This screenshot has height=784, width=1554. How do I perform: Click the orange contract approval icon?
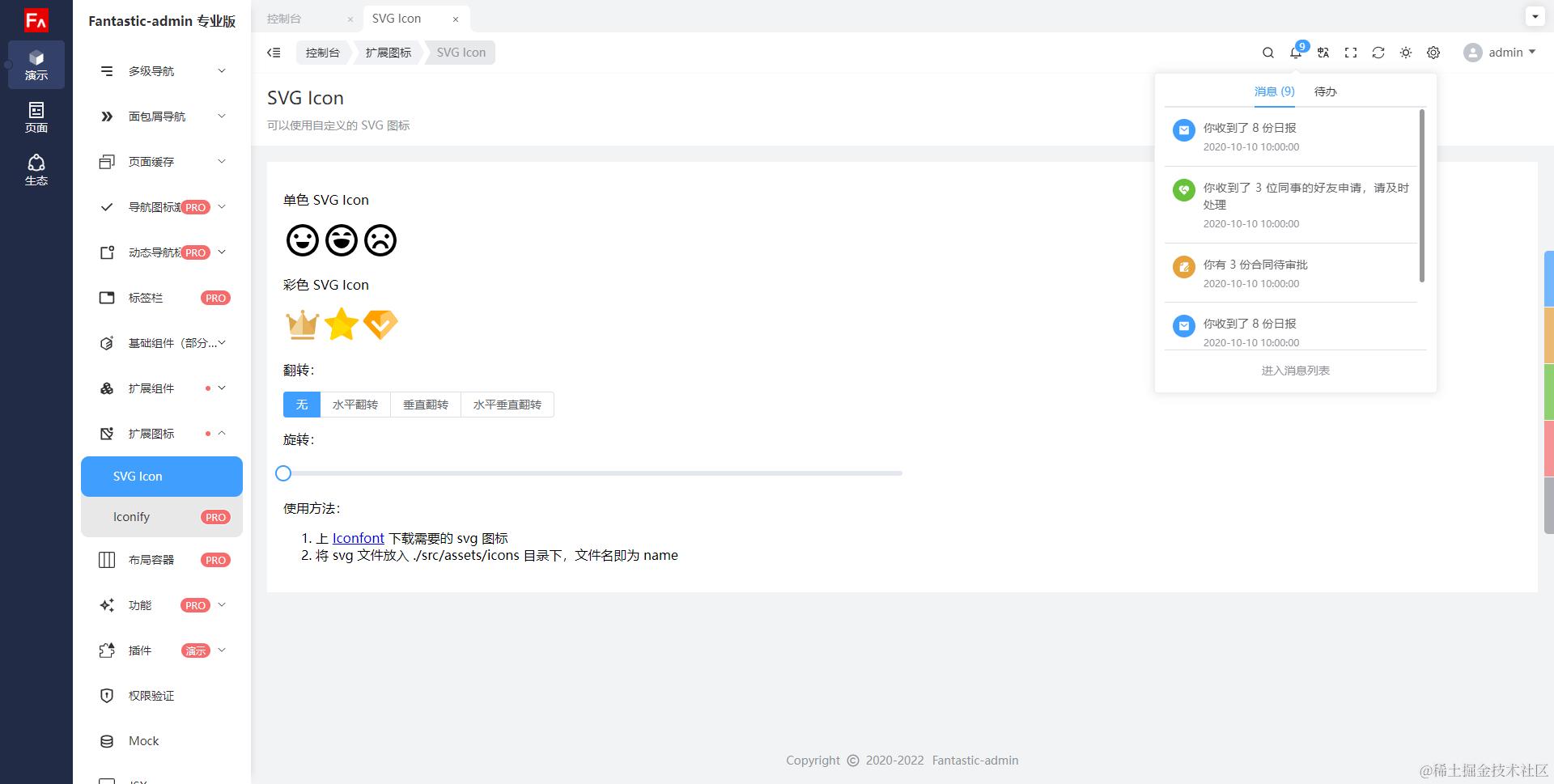point(1184,266)
